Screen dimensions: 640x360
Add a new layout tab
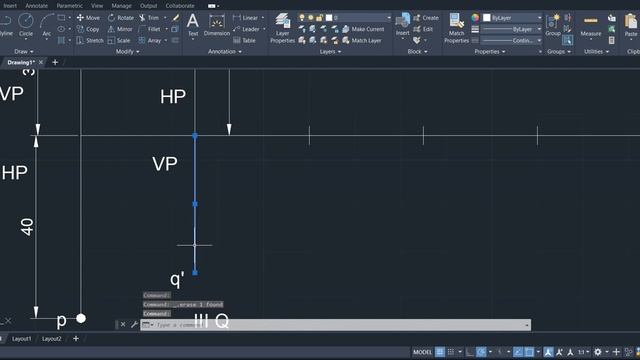[x=76, y=338]
